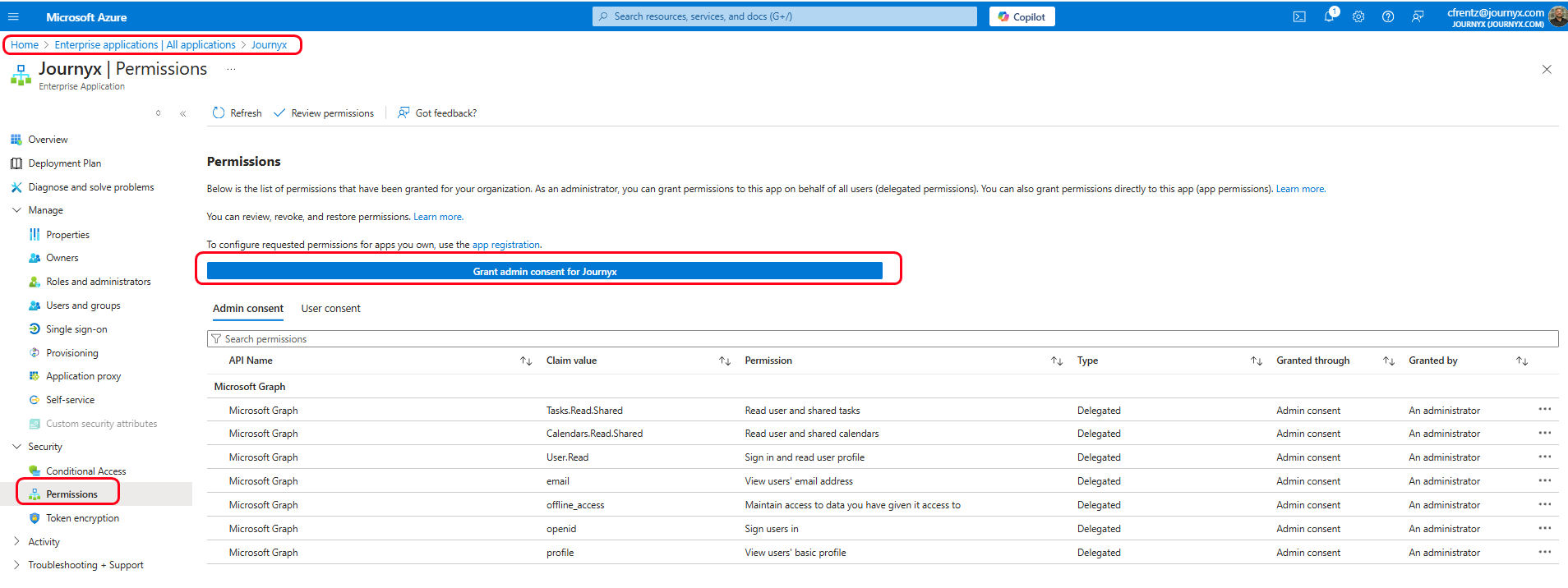Open ellipsis menu for offline_access row

1545,504
